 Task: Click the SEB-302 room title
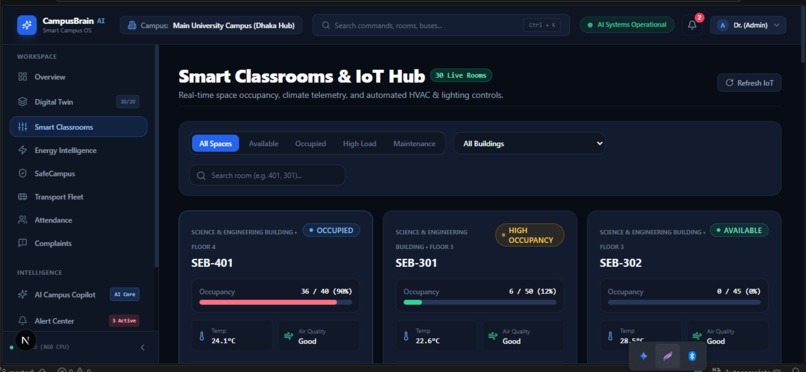click(x=620, y=263)
